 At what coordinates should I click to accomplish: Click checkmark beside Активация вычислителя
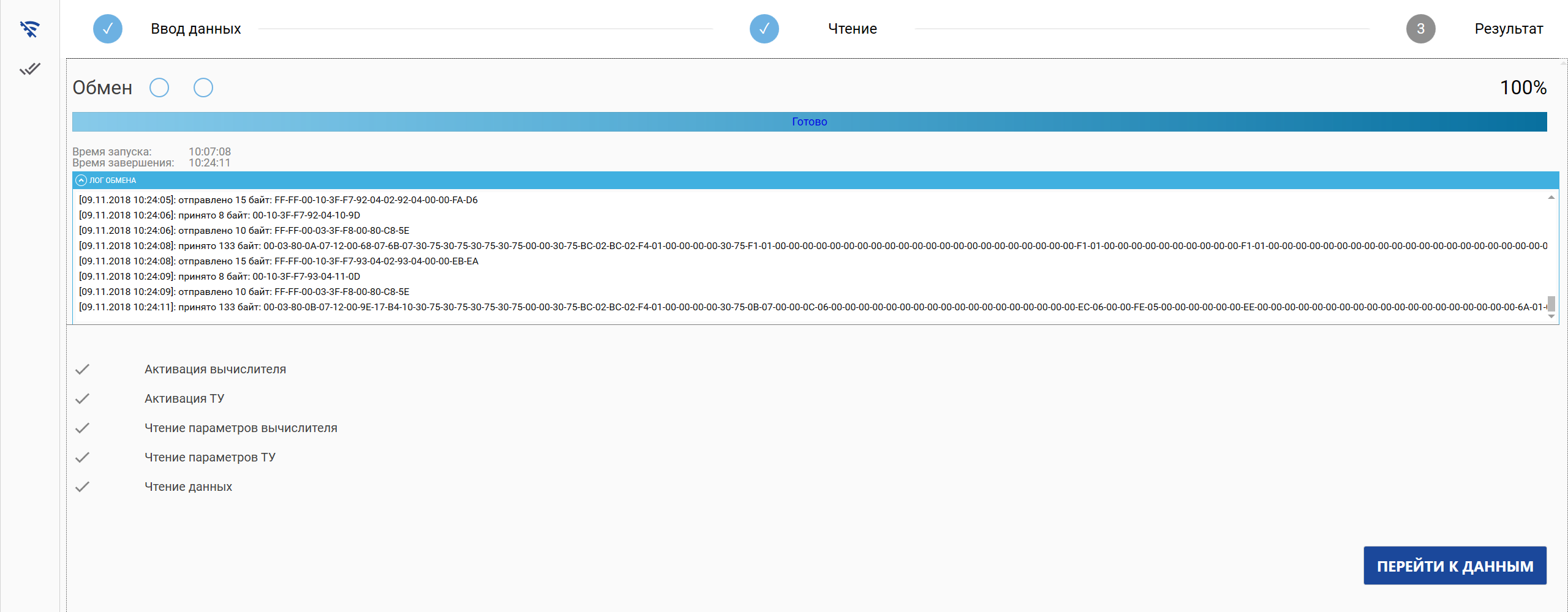[x=82, y=369]
